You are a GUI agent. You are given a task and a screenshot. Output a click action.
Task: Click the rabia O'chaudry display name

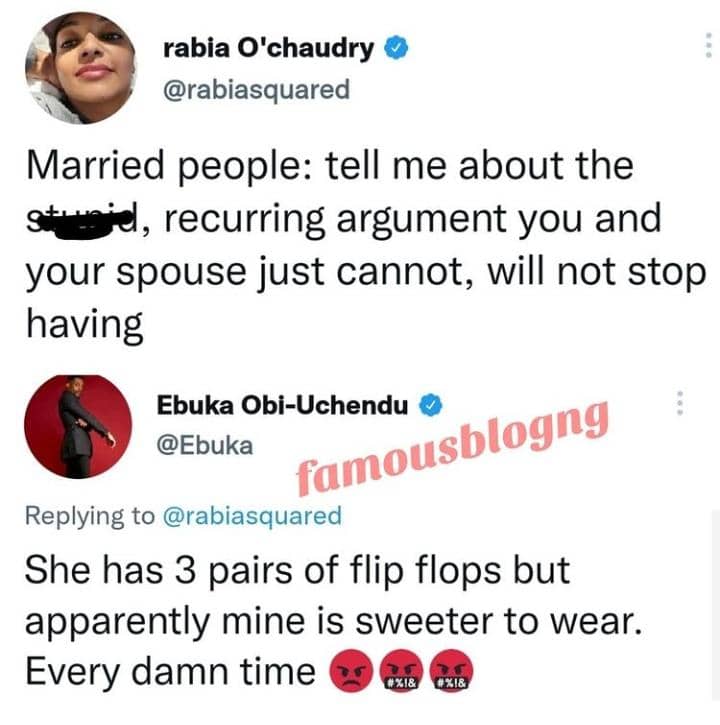point(268,48)
